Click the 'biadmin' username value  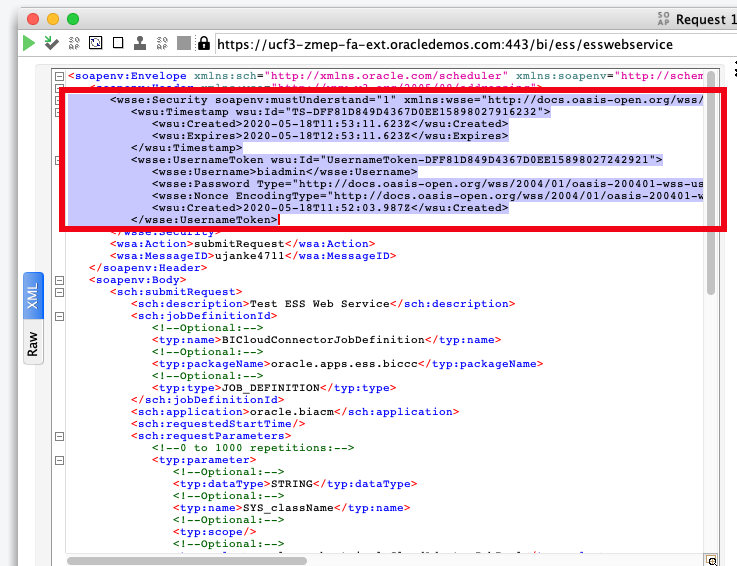[281, 172]
